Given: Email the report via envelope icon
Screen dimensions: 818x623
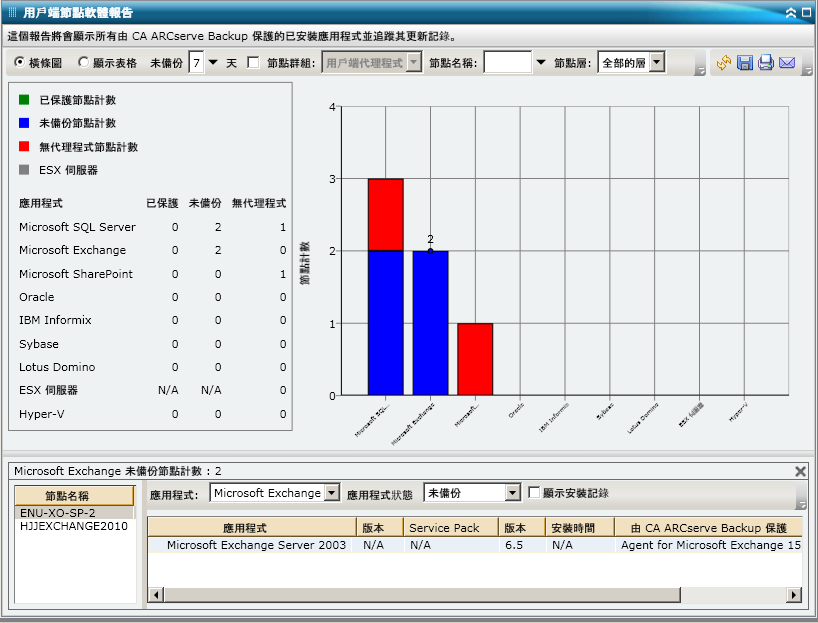Looking at the screenshot, I should click(x=787, y=63).
